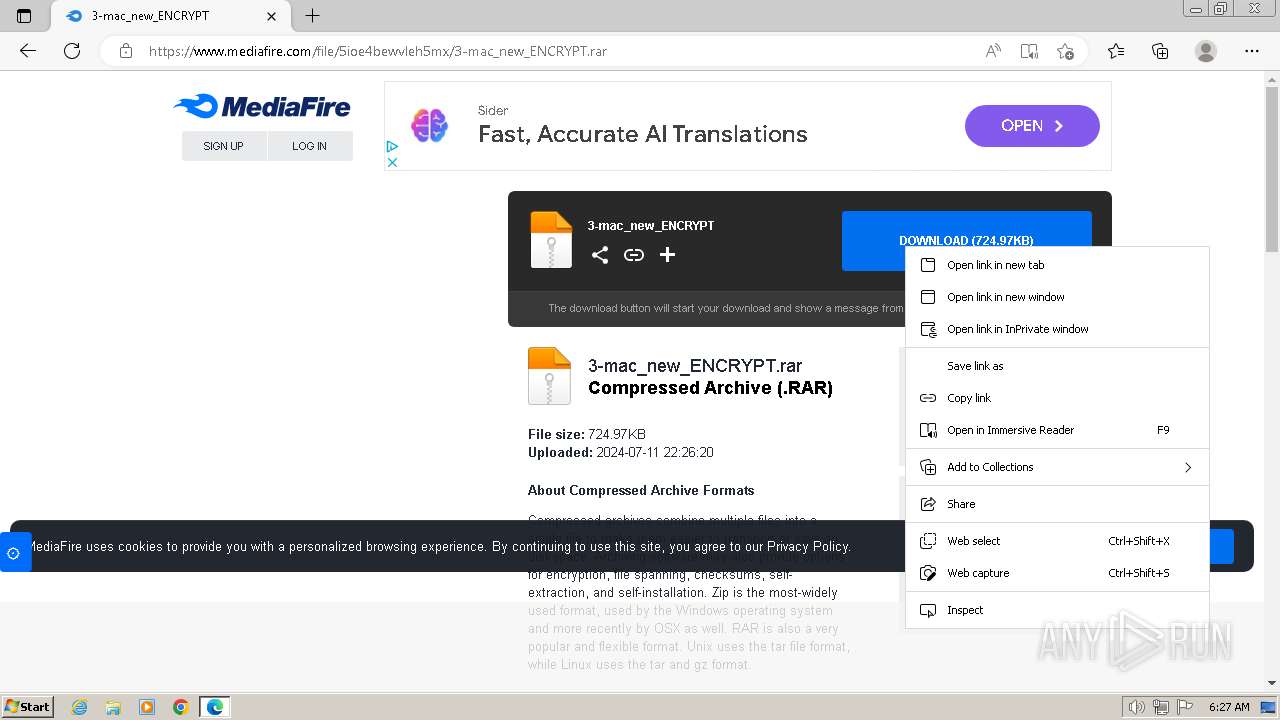1280x720 pixels.
Task: Select Web capture option
Action: click(x=1057, y=573)
